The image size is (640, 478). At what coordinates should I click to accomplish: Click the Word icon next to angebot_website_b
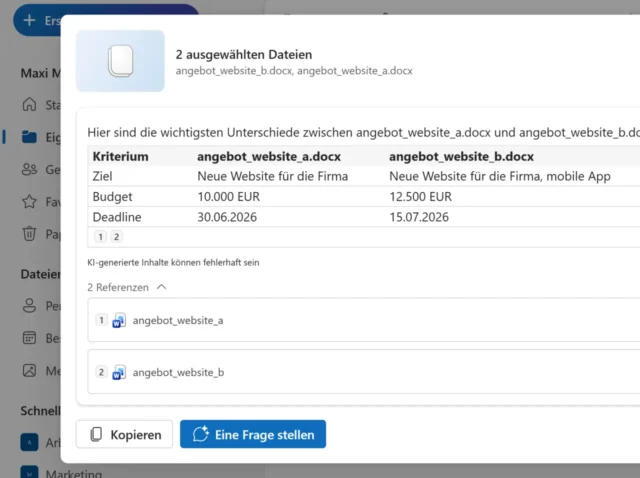coord(119,372)
